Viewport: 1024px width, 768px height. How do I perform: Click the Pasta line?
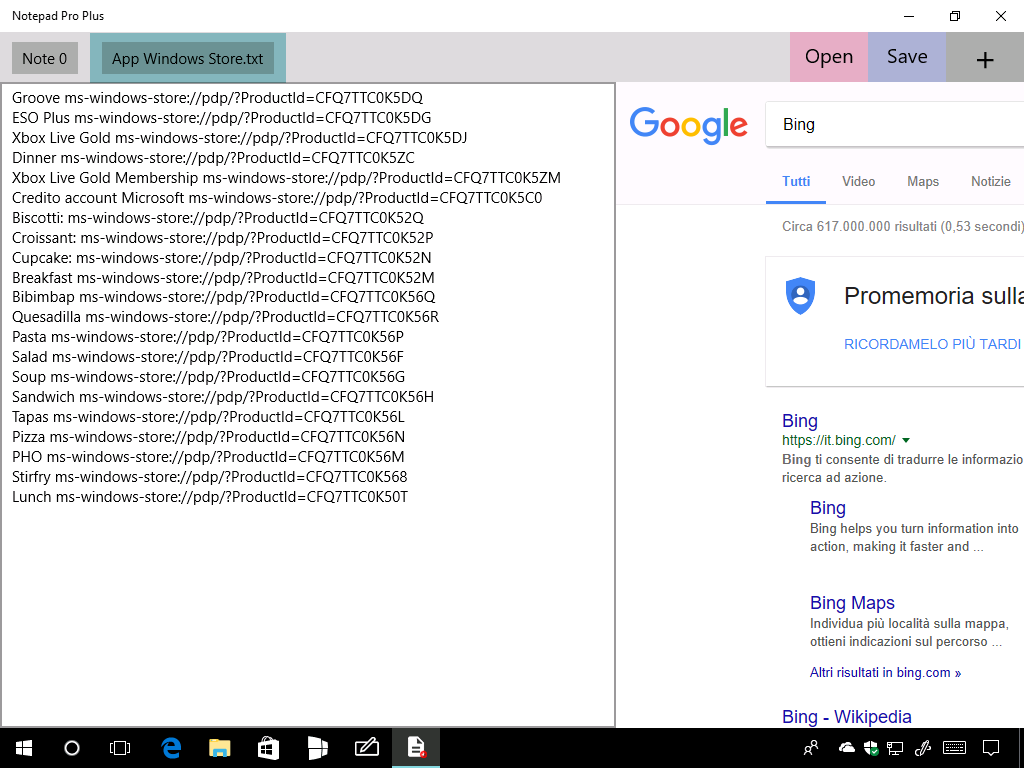[208, 337]
